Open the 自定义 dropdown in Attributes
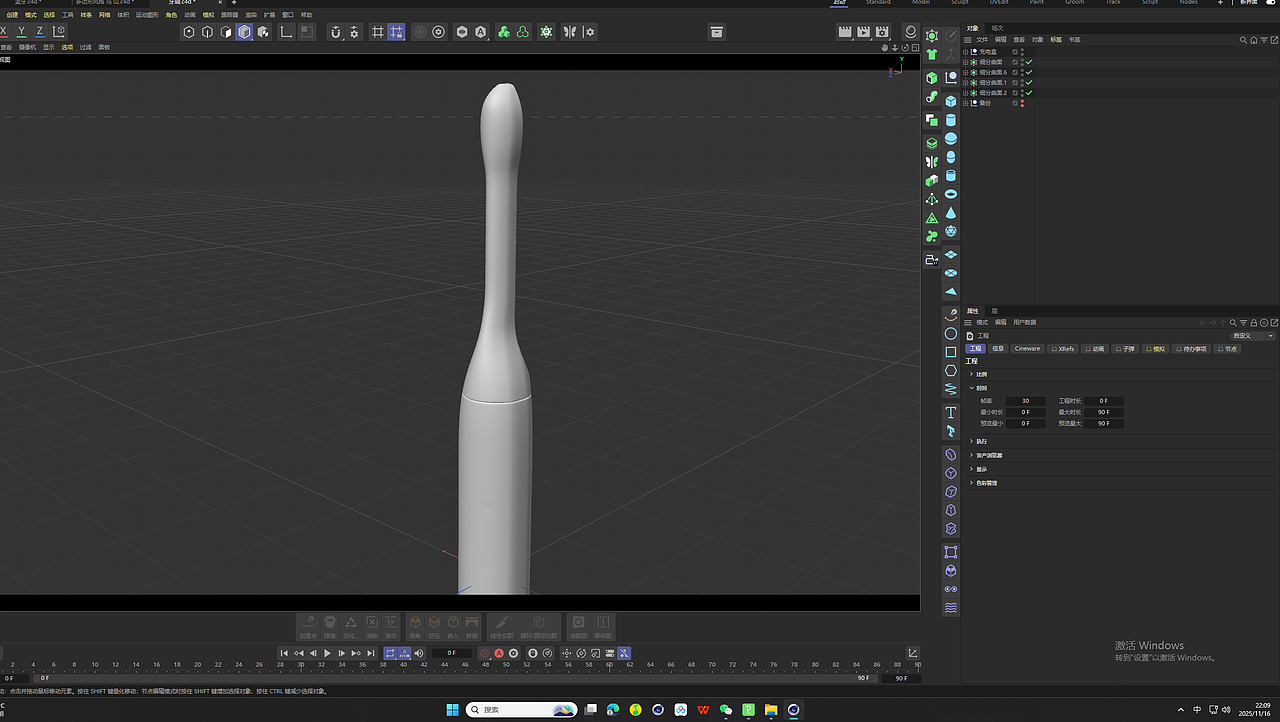This screenshot has height=722, width=1280. tap(1253, 336)
